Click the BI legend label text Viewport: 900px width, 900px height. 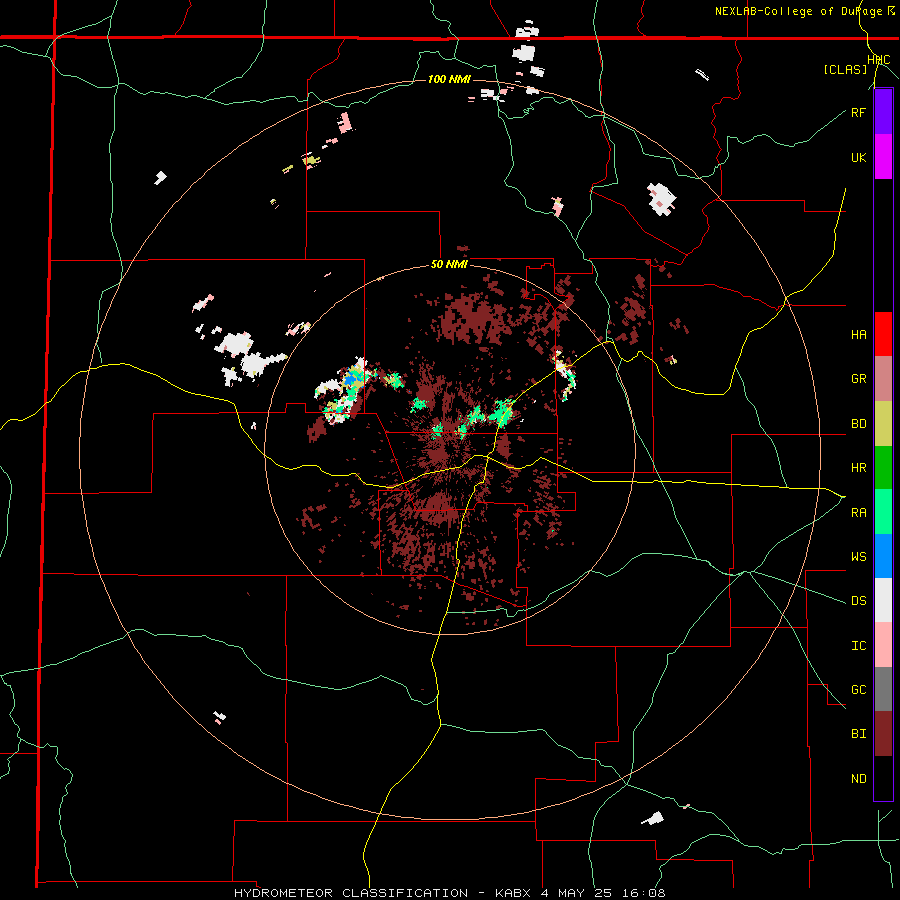click(x=858, y=734)
